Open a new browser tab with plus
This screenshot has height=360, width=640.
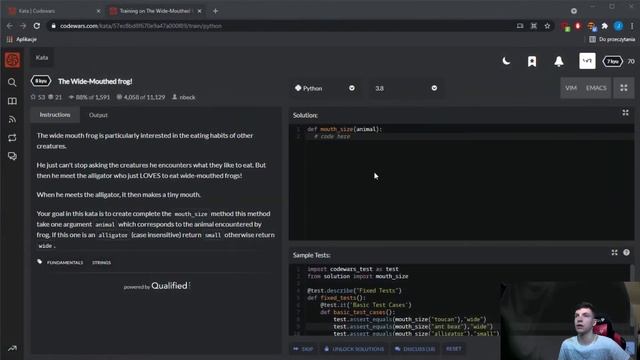[216, 11]
